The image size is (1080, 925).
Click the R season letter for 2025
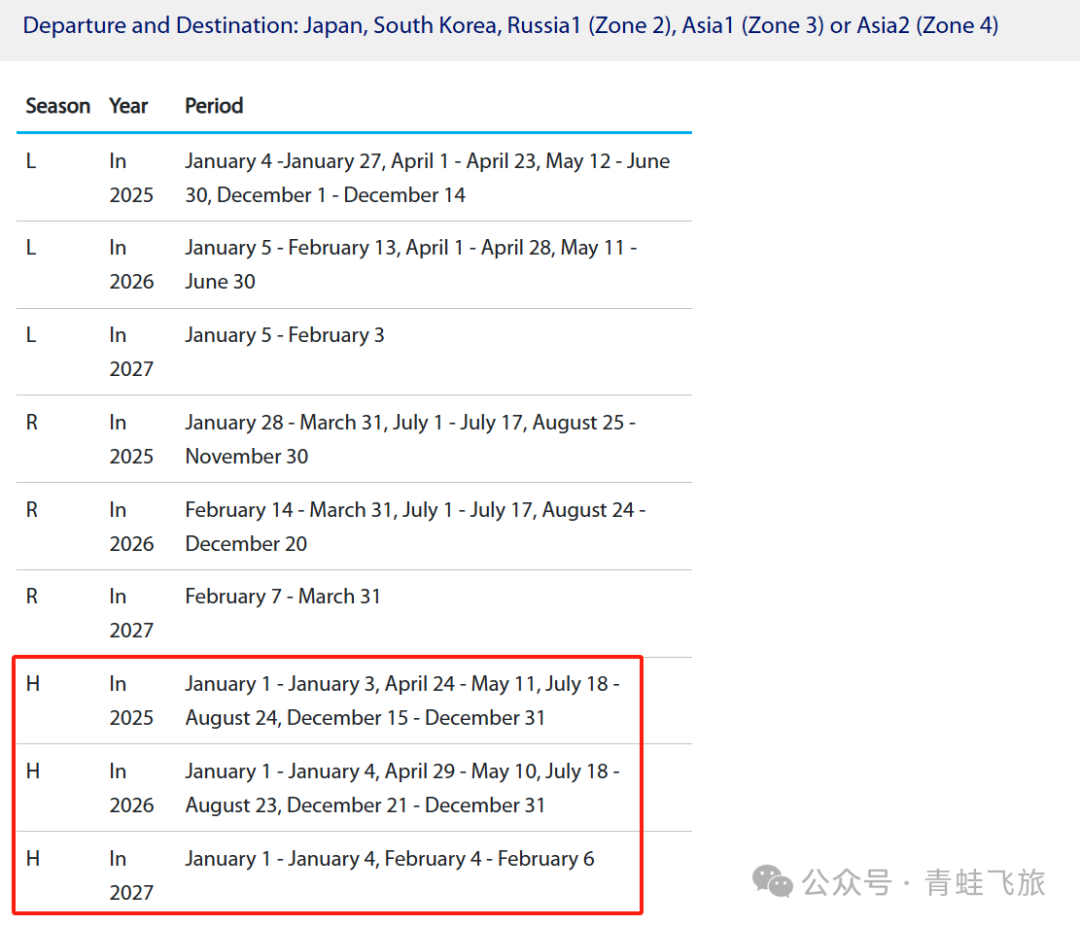[31, 423]
